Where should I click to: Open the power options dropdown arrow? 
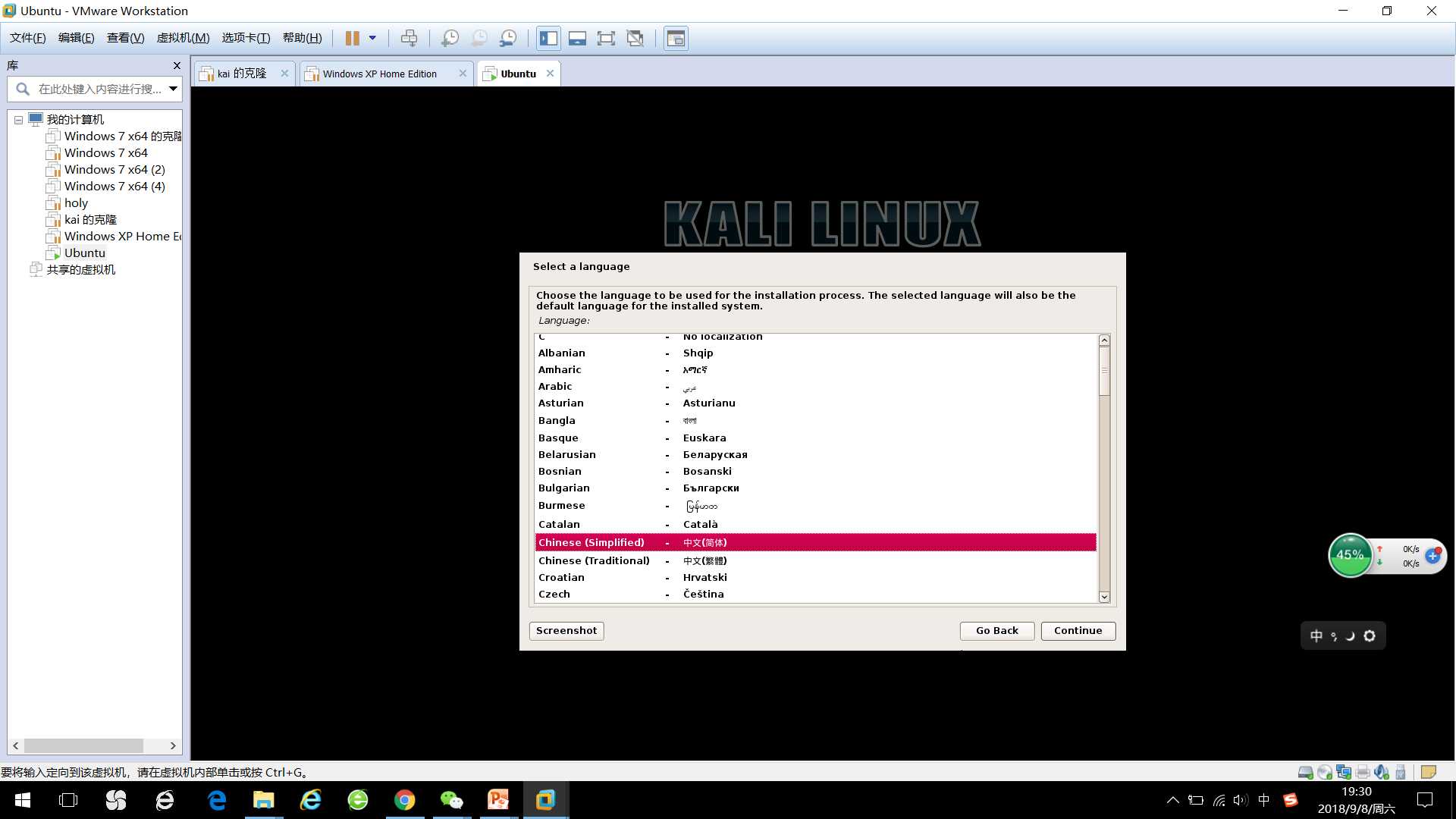coord(372,38)
